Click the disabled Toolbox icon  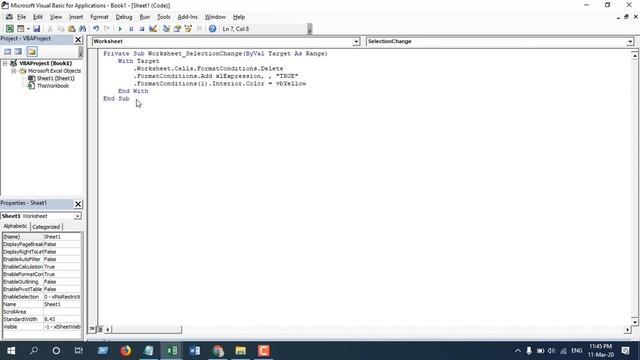click(x=199, y=29)
